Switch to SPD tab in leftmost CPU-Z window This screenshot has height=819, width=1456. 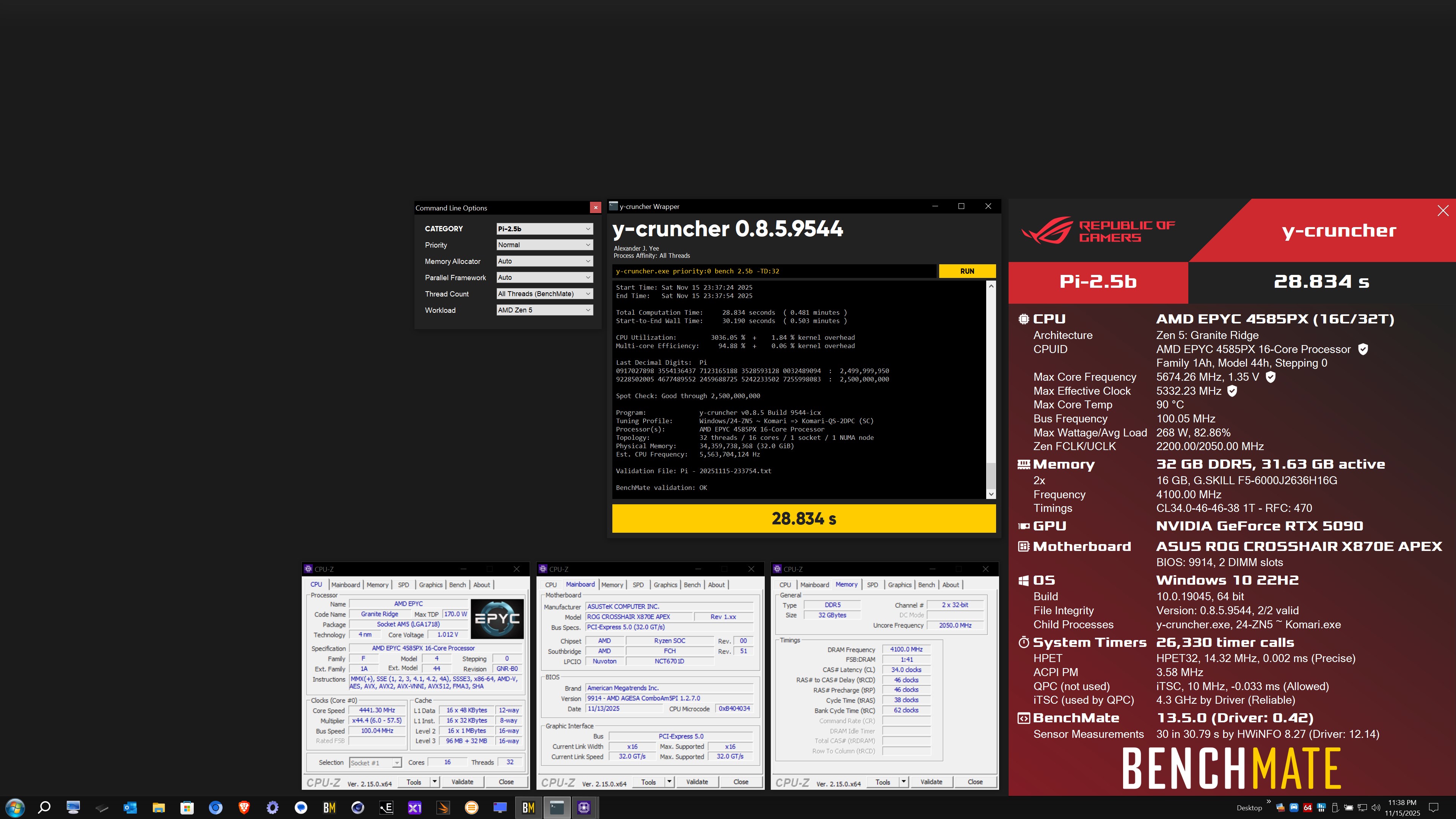pyautogui.click(x=403, y=585)
